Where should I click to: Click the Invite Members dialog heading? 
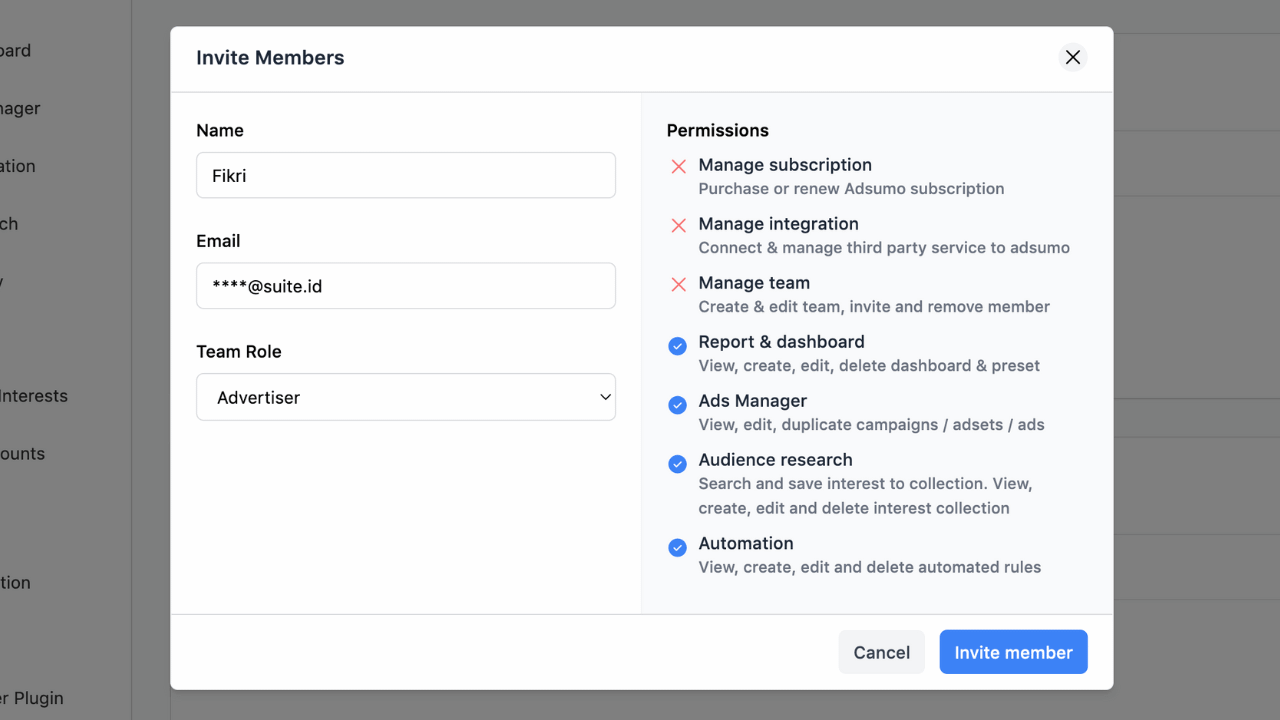[x=270, y=58]
